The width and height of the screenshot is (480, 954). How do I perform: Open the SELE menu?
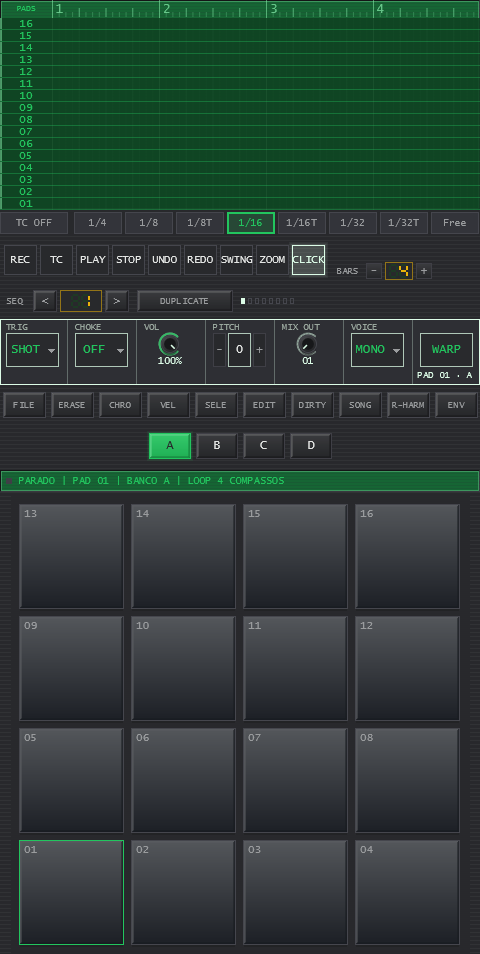[216, 405]
